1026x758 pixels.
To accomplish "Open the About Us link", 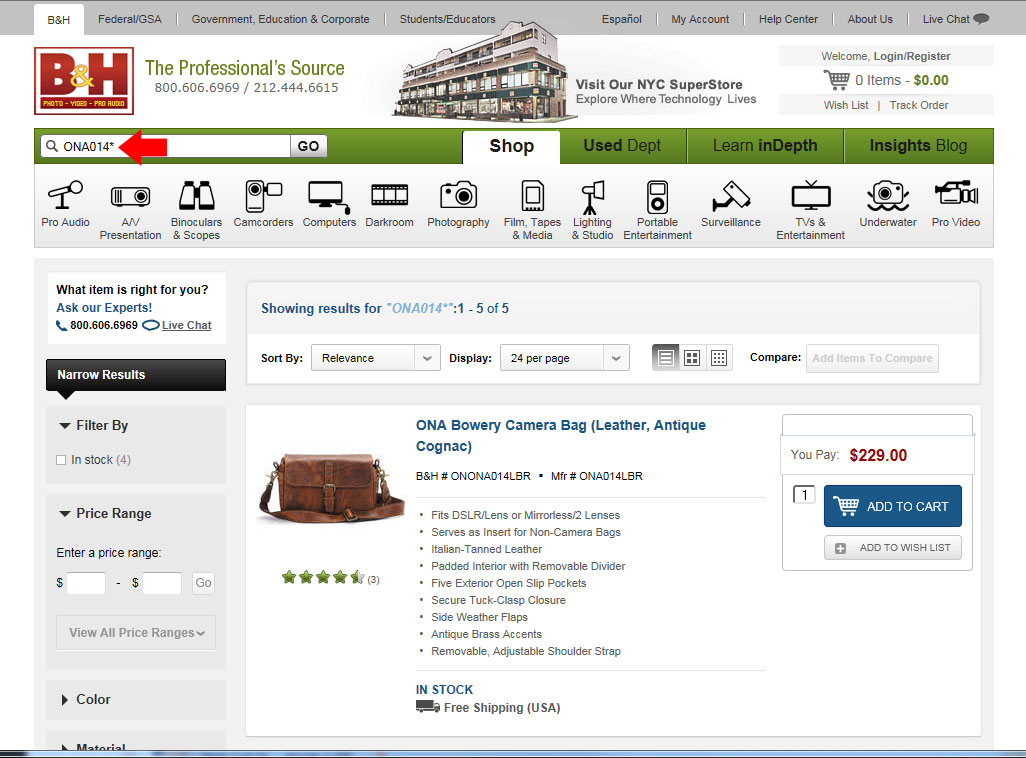I will point(870,19).
